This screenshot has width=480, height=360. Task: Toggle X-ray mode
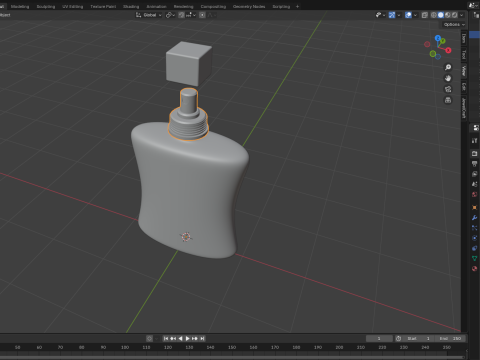point(424,15)
